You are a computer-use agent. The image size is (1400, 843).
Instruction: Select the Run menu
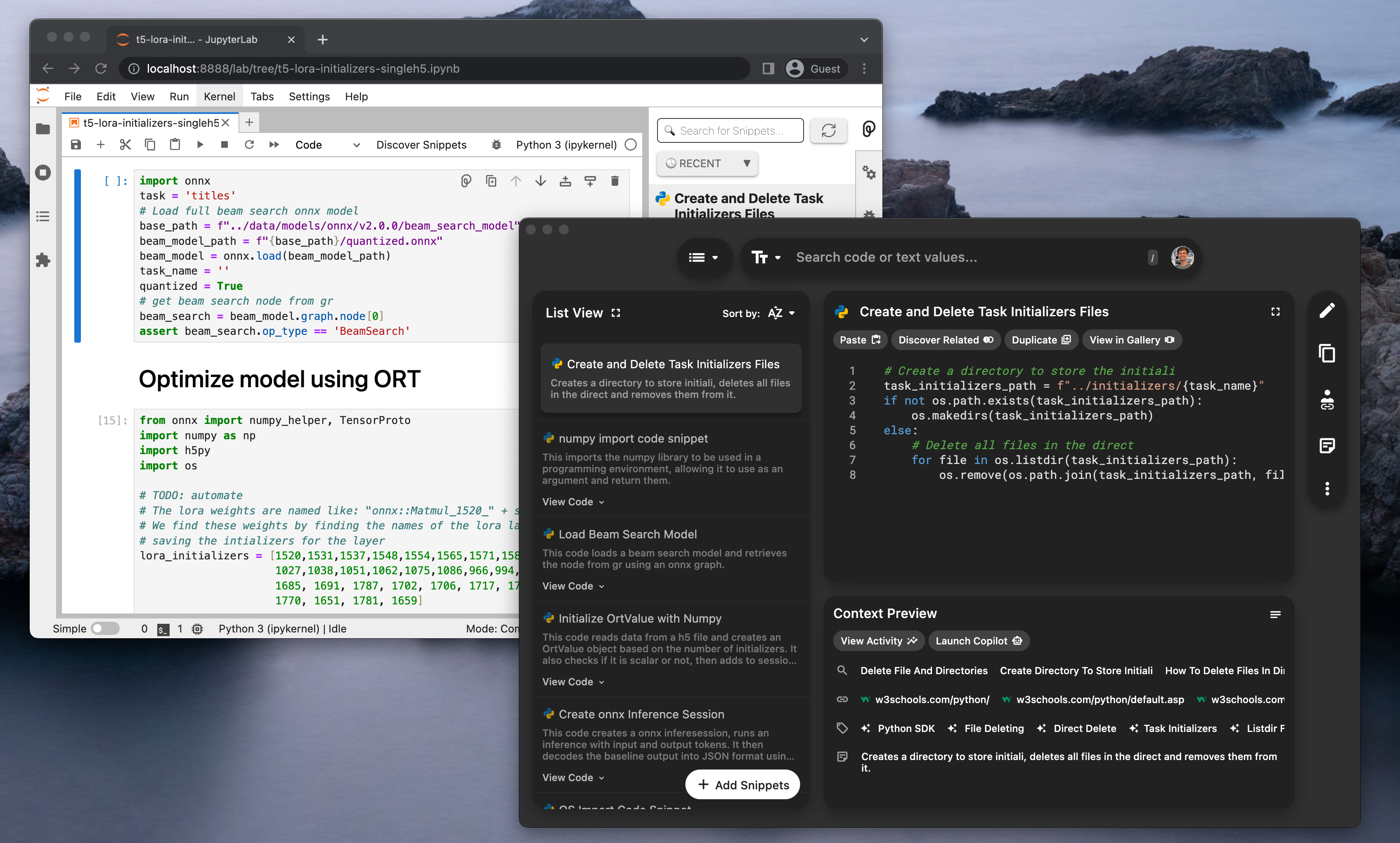coord(179,97)
